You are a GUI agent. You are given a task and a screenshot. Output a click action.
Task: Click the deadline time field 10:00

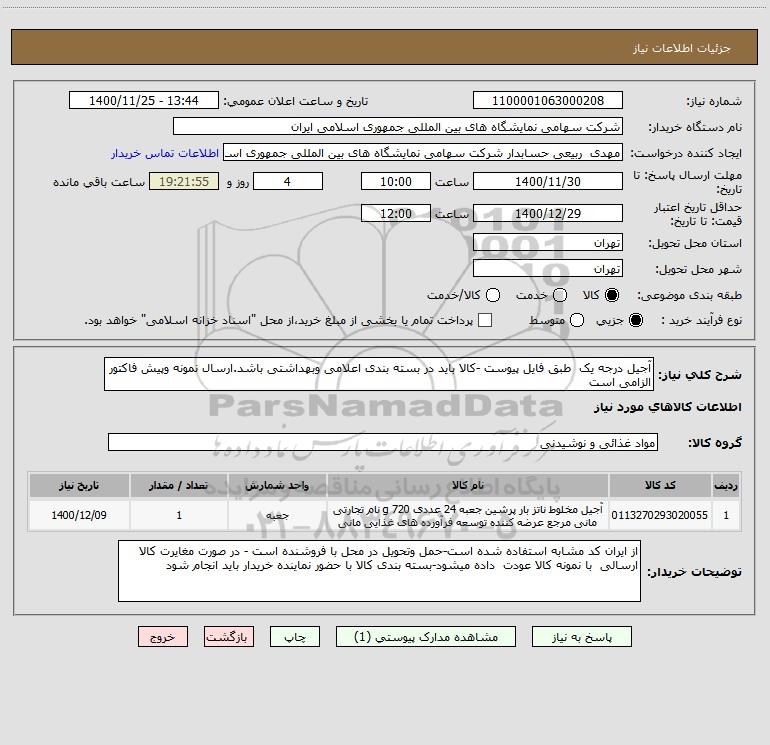[396, 181]
